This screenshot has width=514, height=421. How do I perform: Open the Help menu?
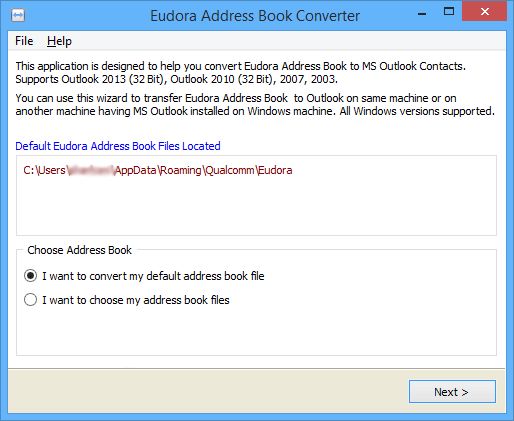pos(59,41)
